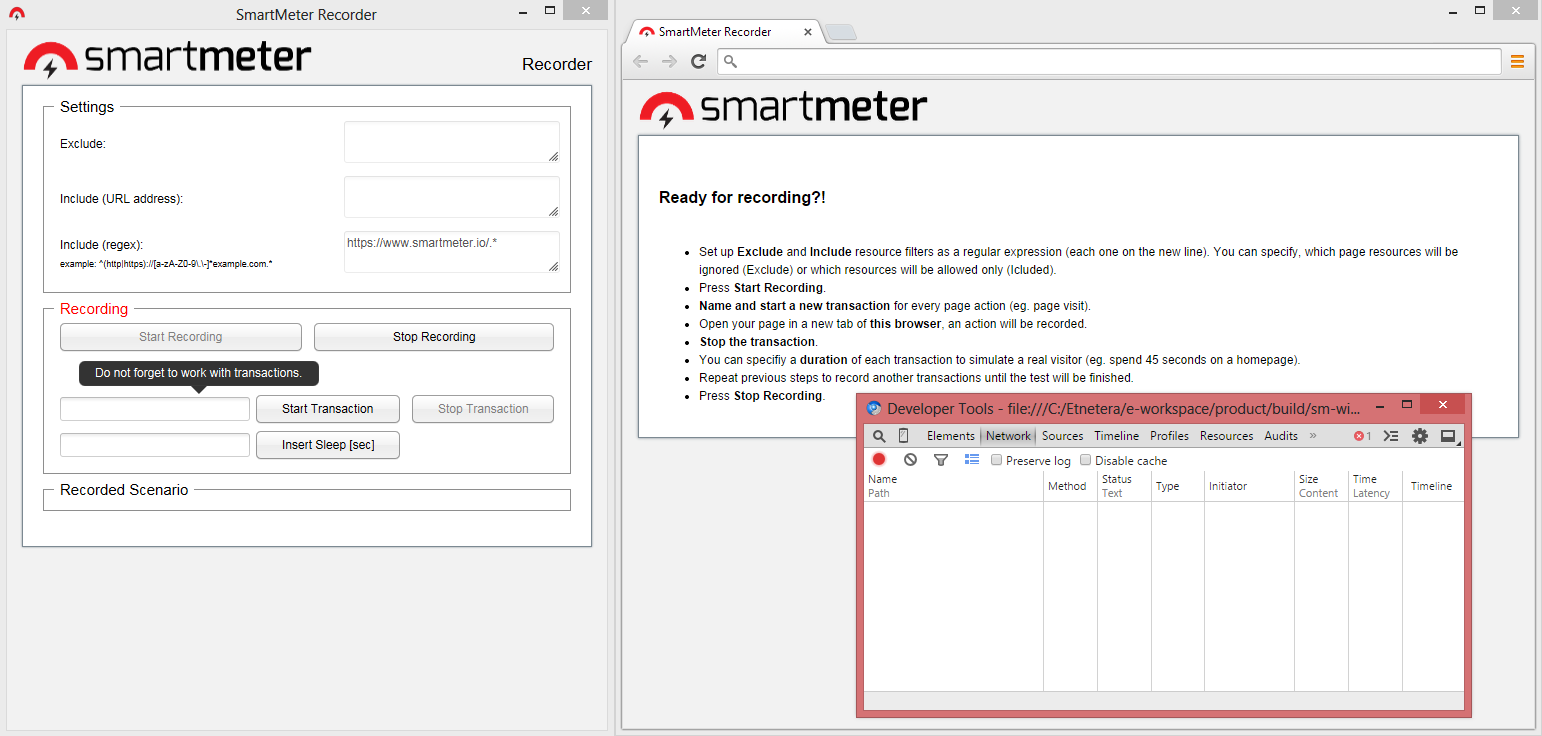This screenshot has width=1542, height=736.
Task: Click the Stop Transaction button
Action: pos(483,409)
